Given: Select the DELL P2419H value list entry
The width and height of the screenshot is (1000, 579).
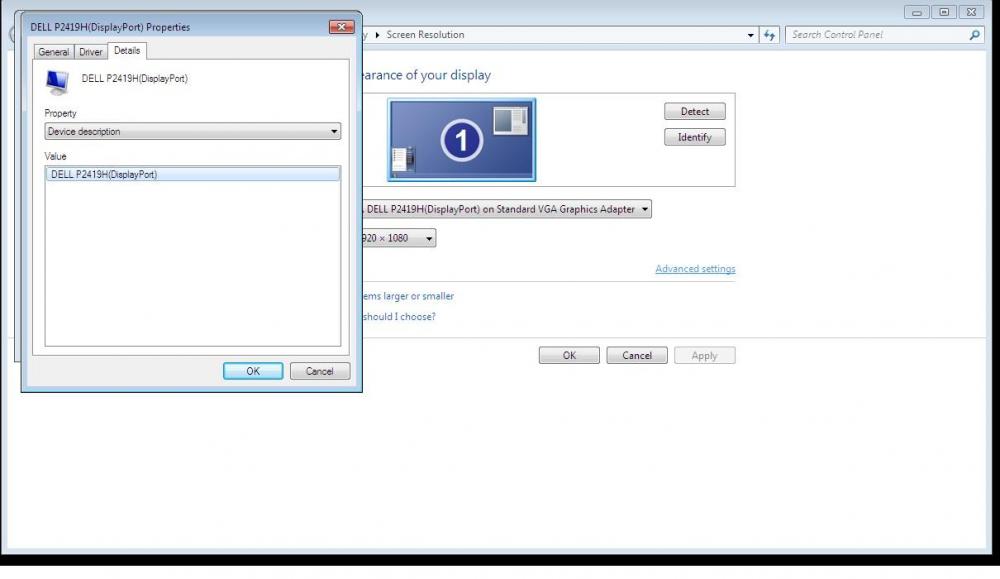Looking at the screenshot, I should click(193, 174).
